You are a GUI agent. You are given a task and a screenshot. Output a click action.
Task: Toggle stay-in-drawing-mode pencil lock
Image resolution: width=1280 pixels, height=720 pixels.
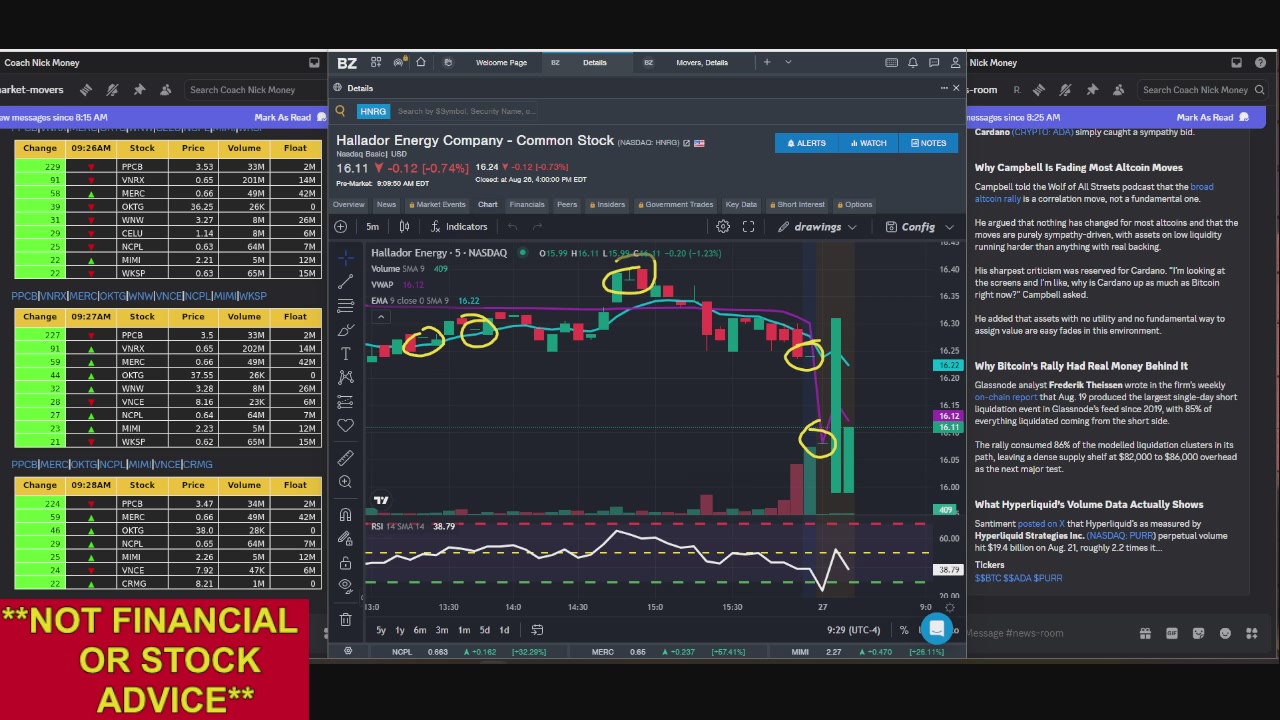click(346, 539)
